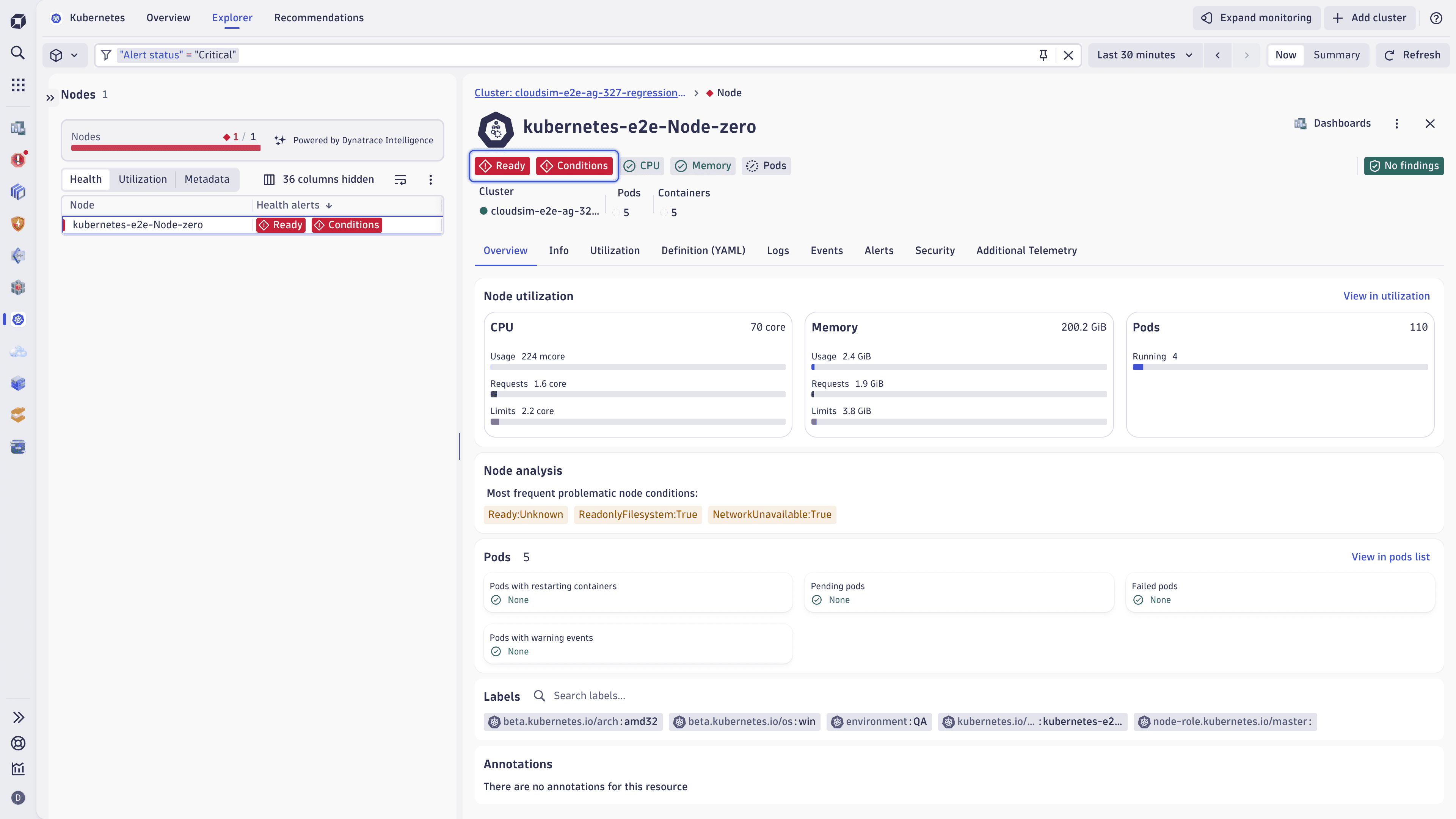Image resolution: width=1456 pixels, height=819 pixels.
Task: Open the Problems app icon with red badge
Action: pyautogui.click(x=18, y=160)
